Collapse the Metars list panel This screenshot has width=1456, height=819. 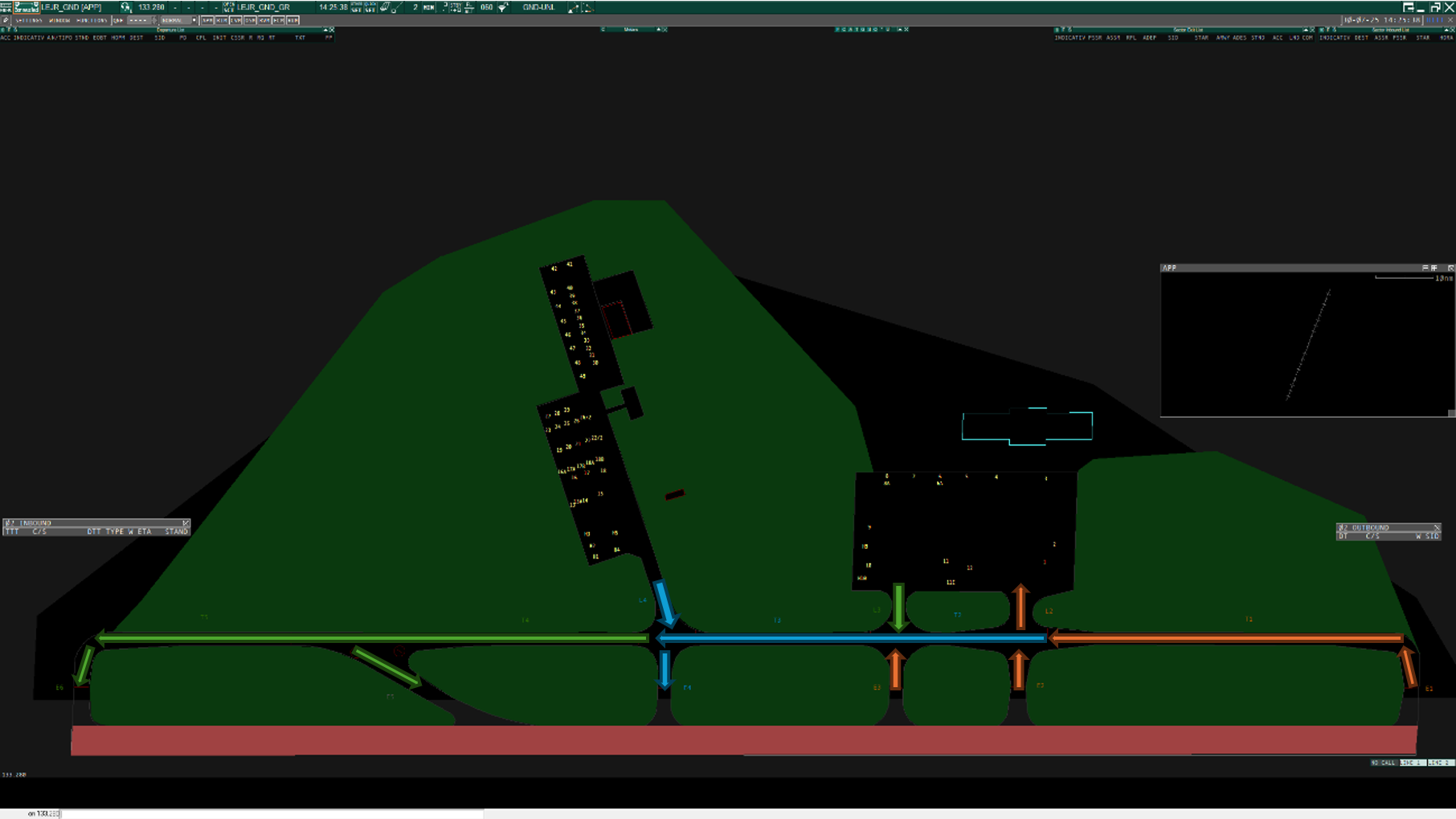click(x=658, y=30)
